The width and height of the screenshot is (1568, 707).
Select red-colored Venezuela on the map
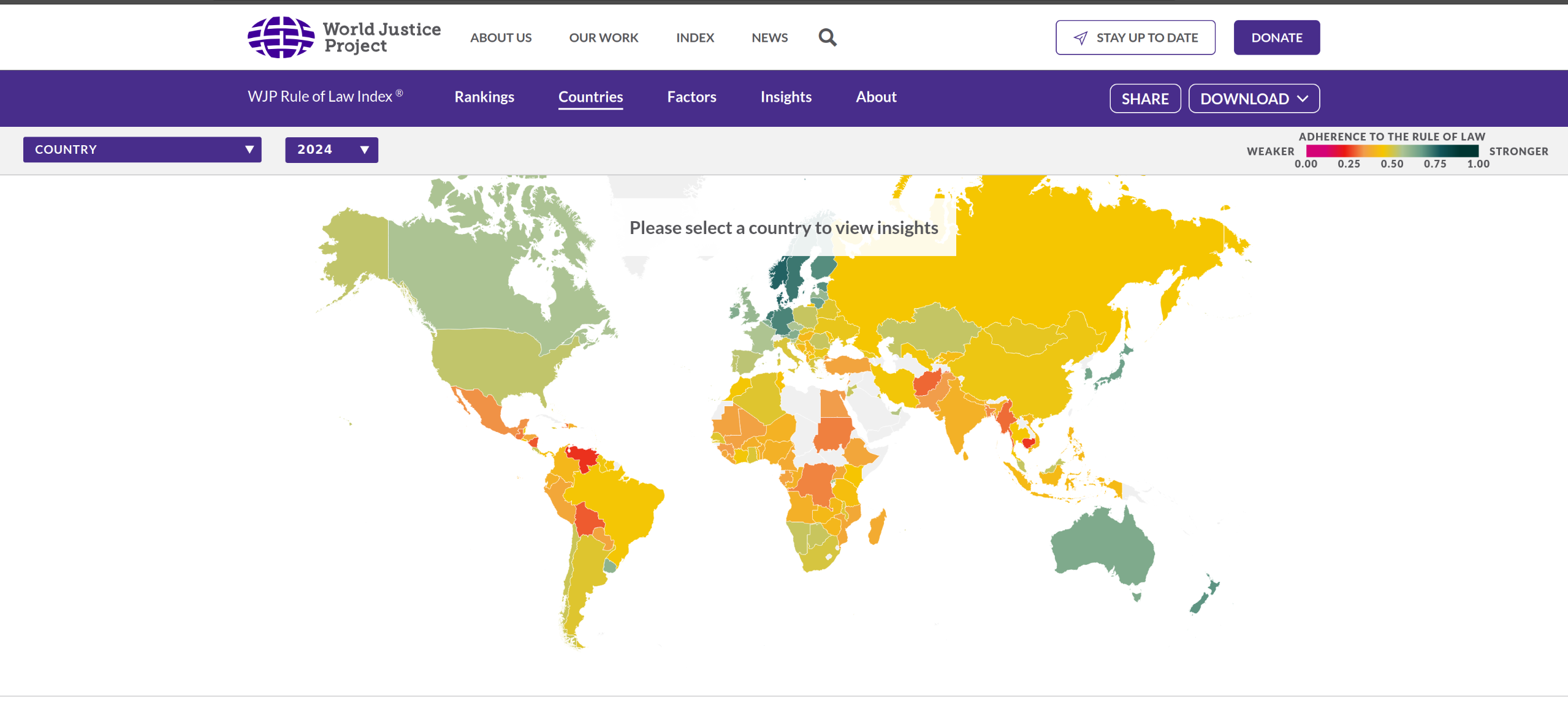(x=582, y=456)
